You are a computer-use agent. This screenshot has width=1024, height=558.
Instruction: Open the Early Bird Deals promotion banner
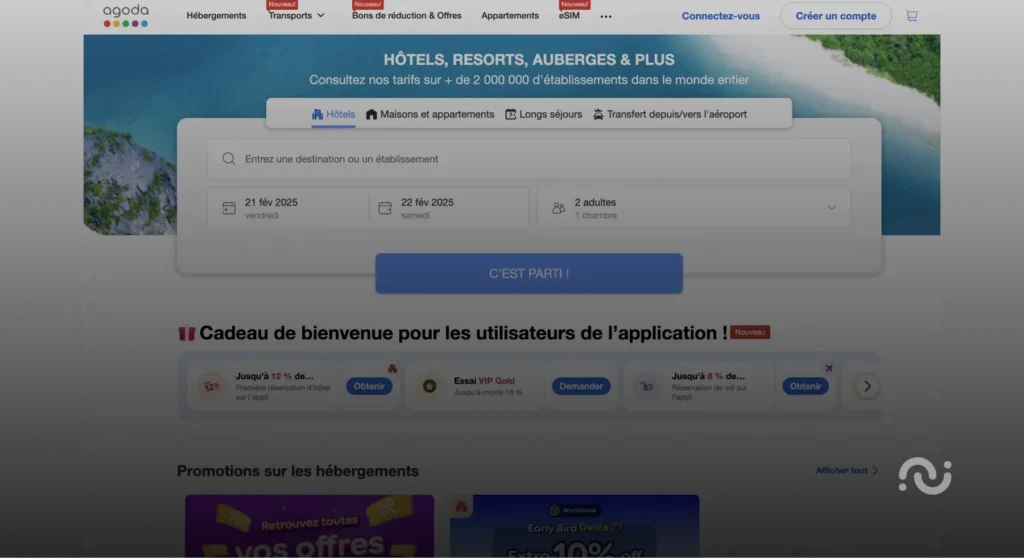pyautogui.click(x=575, y=526)
